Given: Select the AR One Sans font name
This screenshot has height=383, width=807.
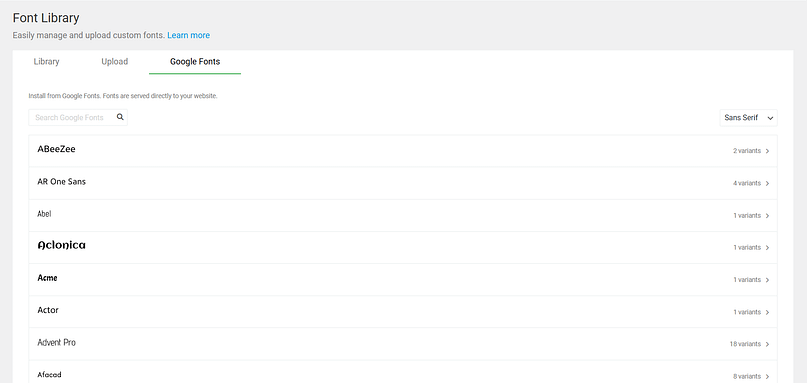Looking at the screenshot, I should 62,182.
